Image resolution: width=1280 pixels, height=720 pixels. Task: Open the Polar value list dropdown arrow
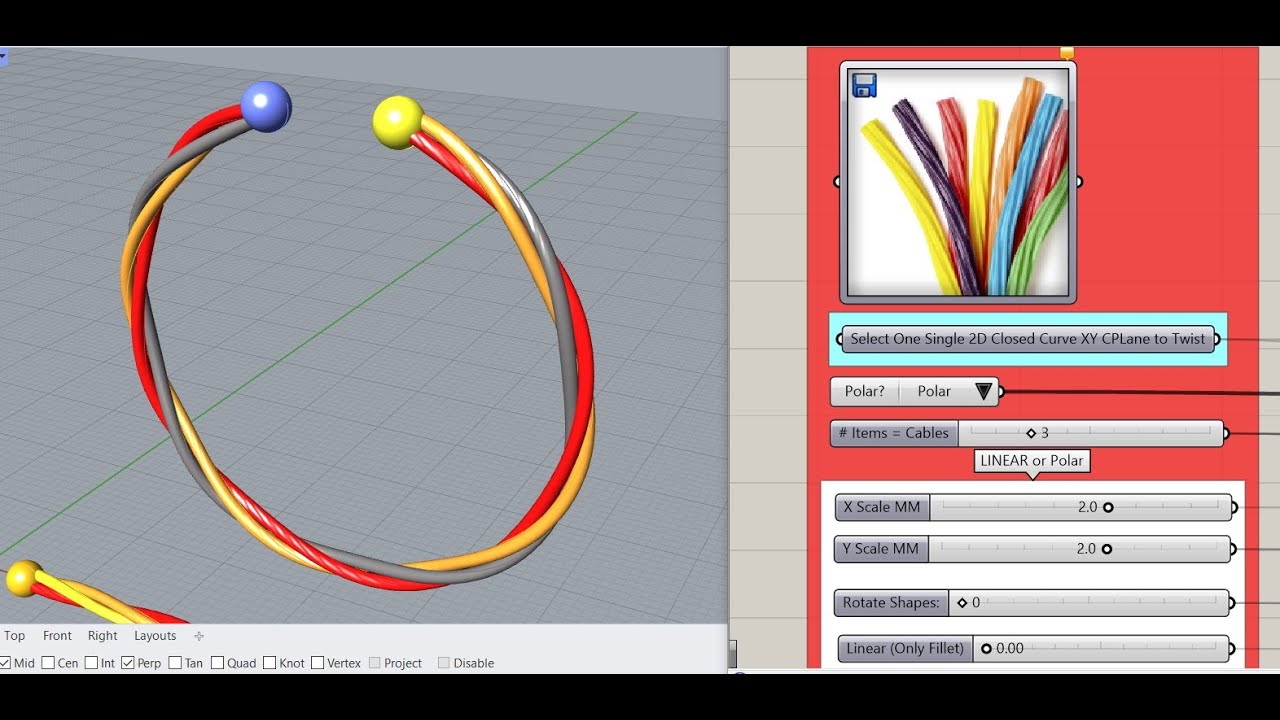984,391
